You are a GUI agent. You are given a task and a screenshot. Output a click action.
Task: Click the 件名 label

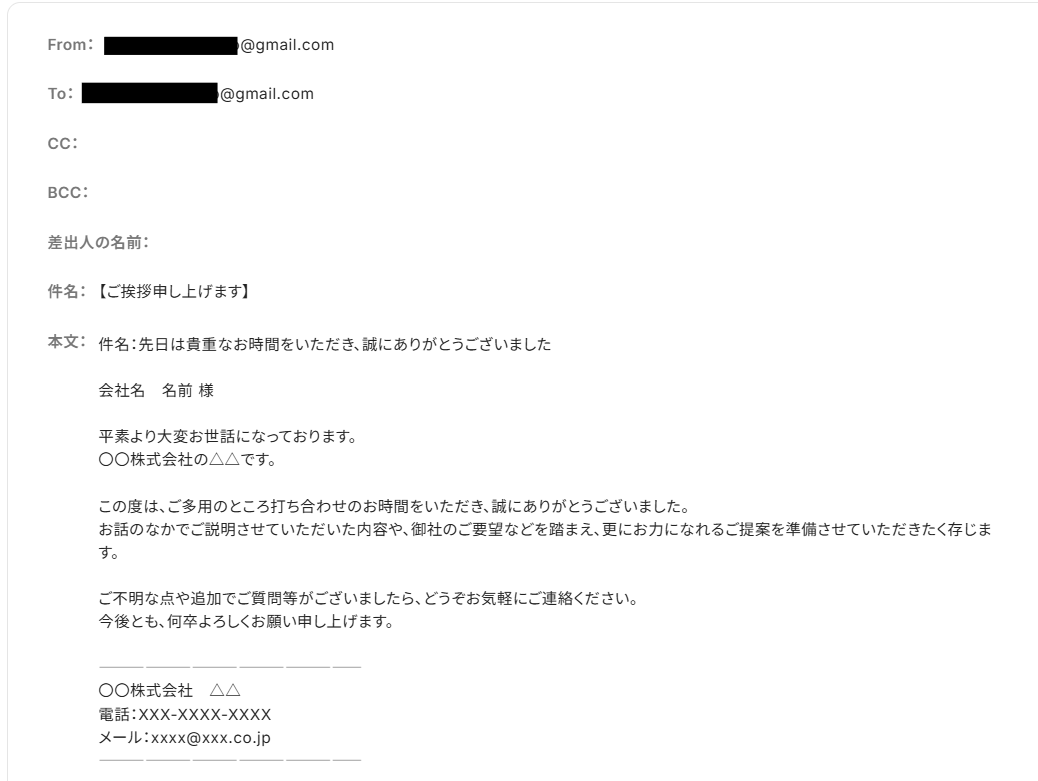pos(66,291)
